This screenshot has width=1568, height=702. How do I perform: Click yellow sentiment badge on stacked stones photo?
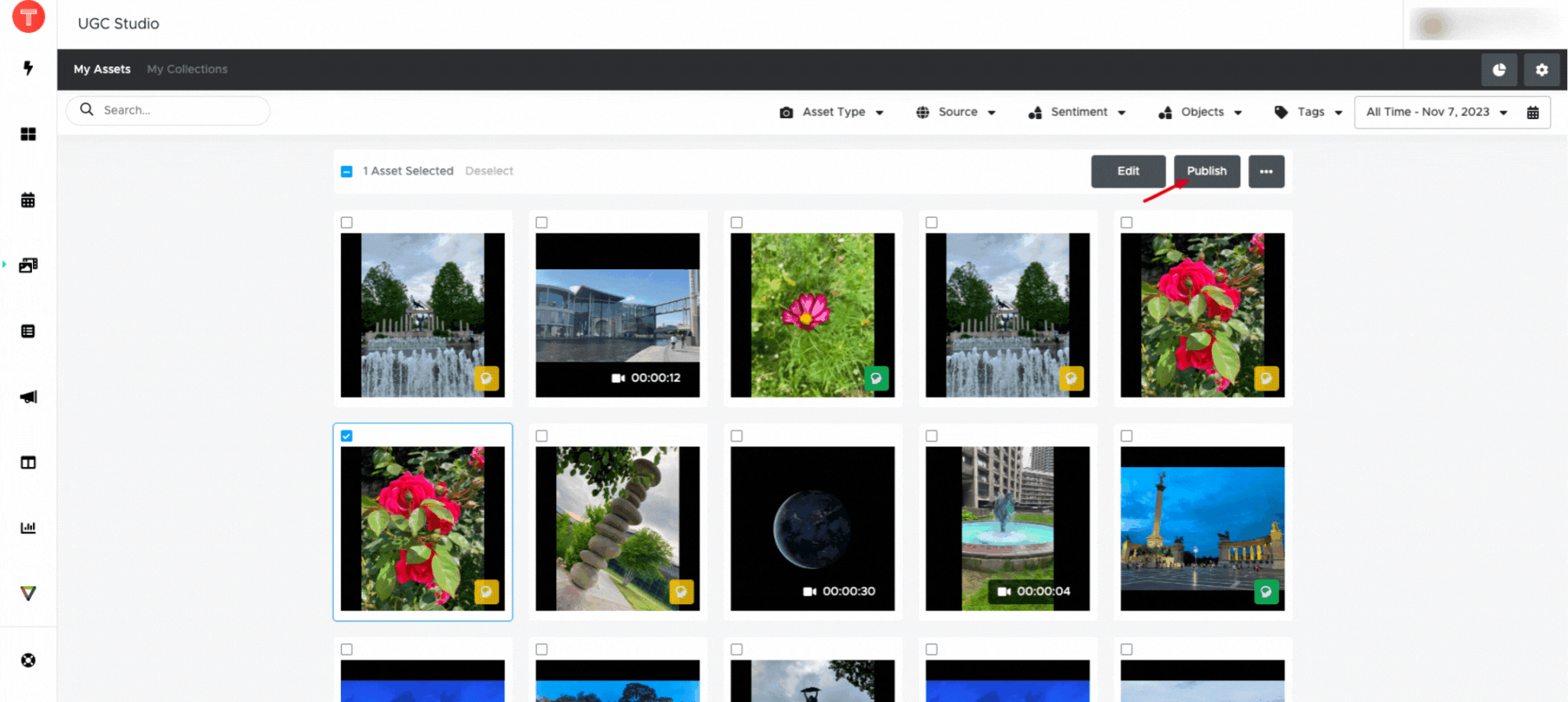[x=681, y=591]
